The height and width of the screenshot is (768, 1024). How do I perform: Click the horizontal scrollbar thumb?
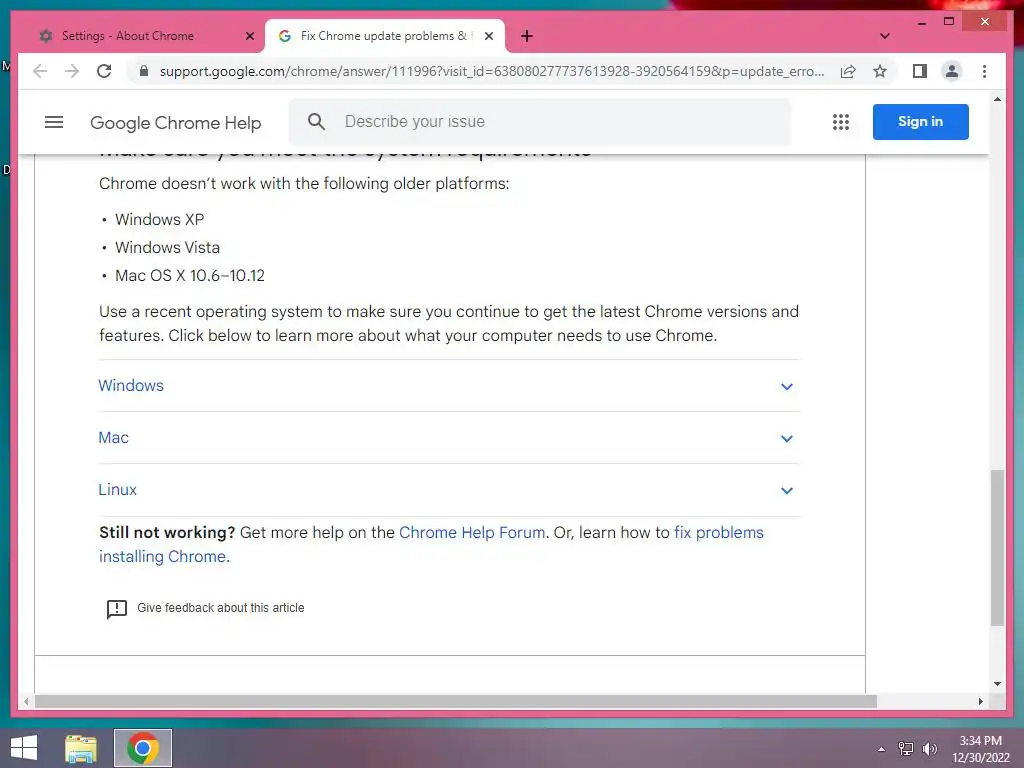click(455, 701)
